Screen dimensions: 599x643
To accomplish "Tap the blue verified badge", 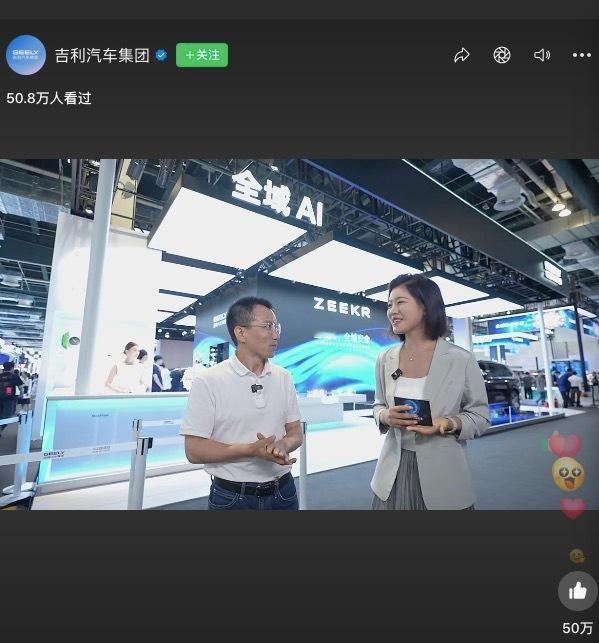I will tap(161, 55).
